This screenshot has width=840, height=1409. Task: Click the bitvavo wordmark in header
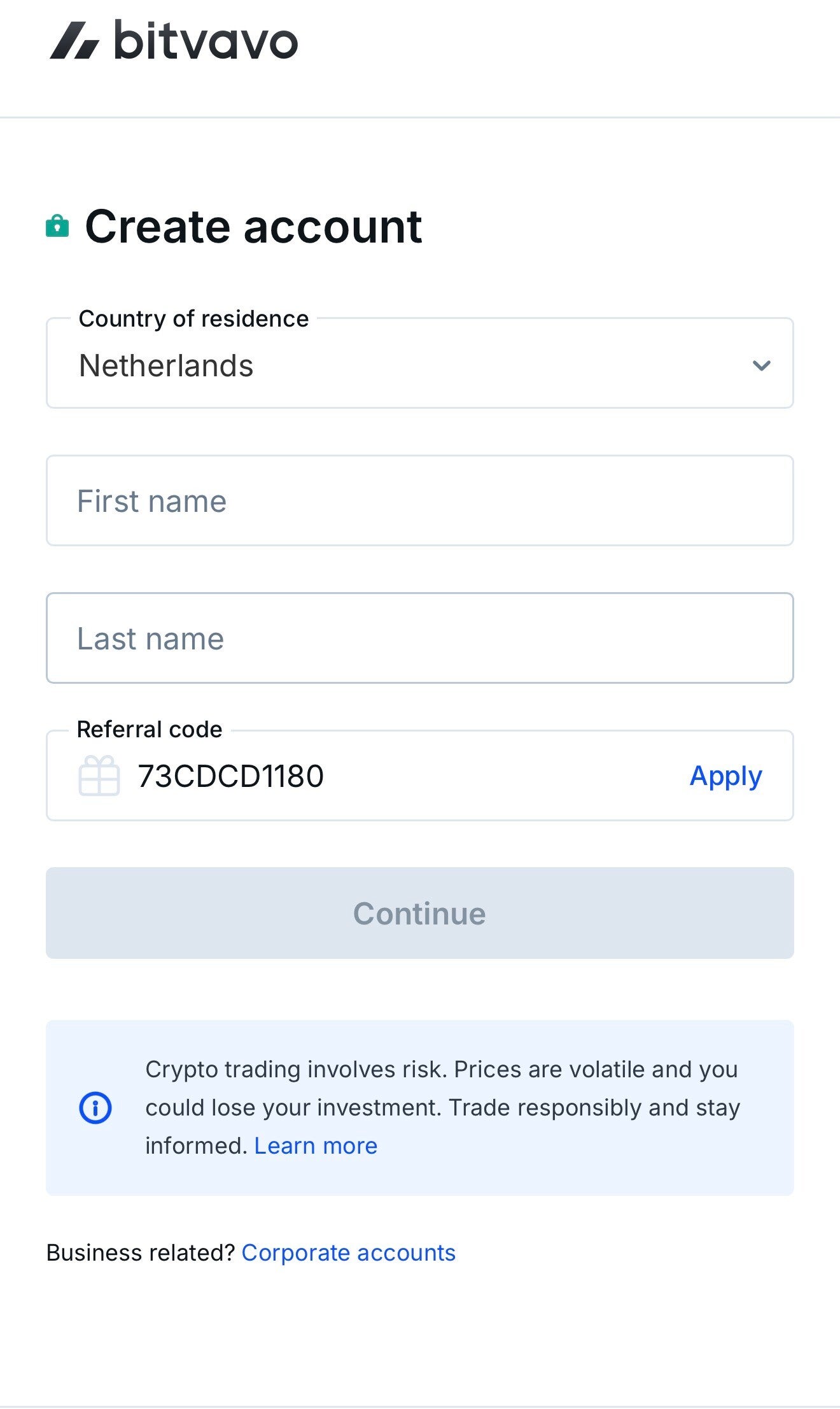[x=206, y=41]
